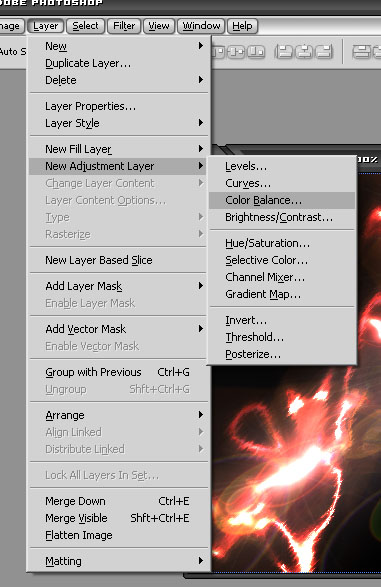This screenshot has width=381, height=587.
Task: Add a Channel Mixer adjustment layer
Action: [x=282, y=277]
